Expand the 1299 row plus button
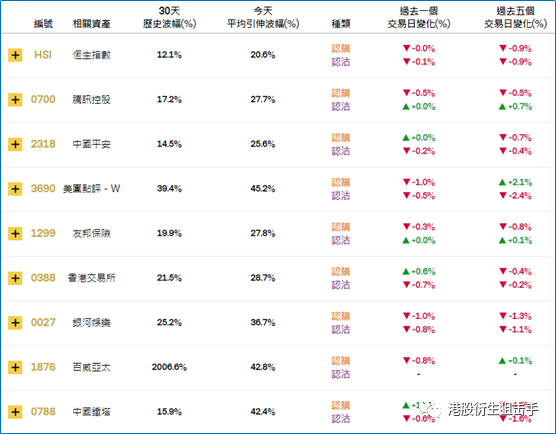 (x=15, y=233)
